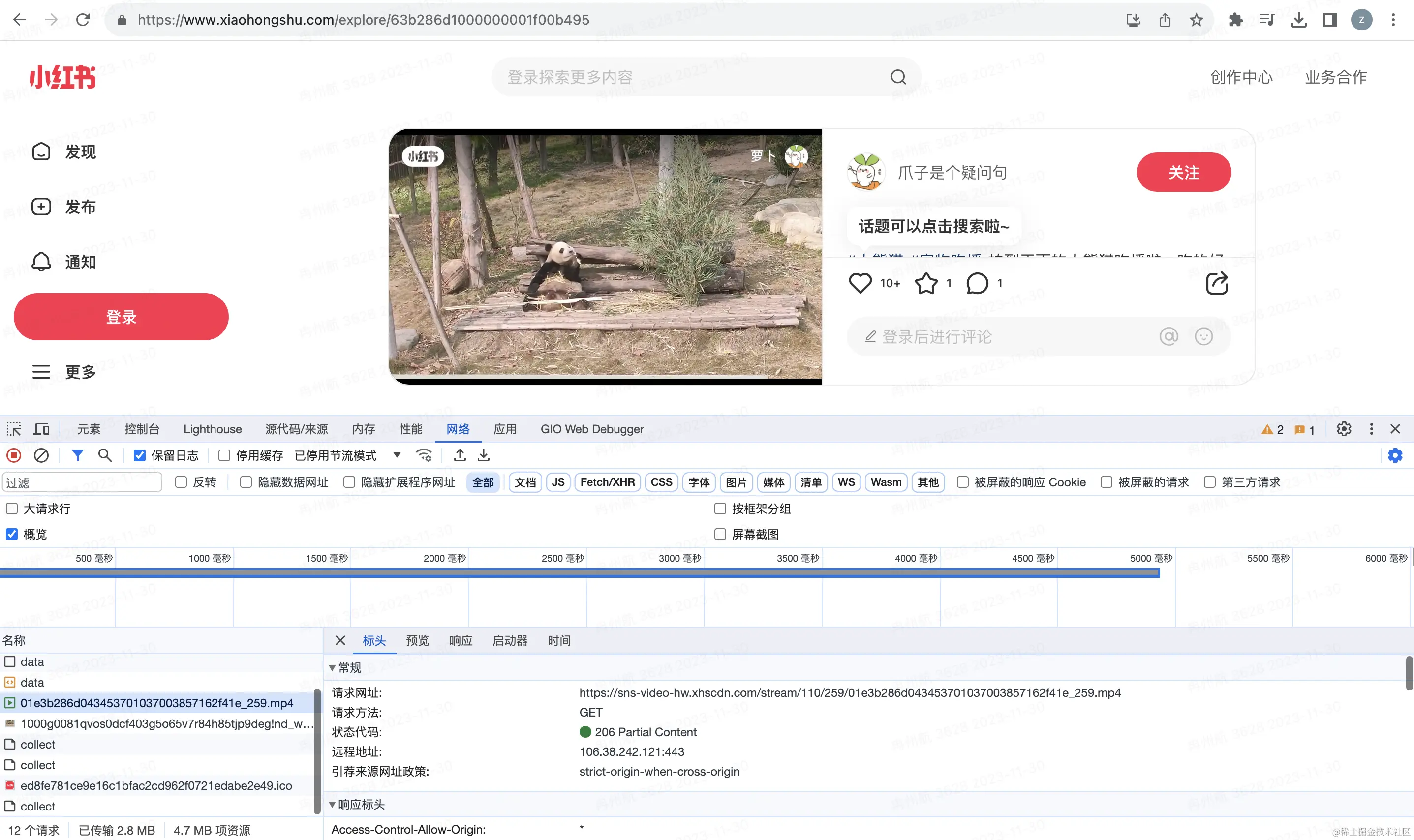Check the 屏幕截图 checkbox

click(x=720, y=534)
